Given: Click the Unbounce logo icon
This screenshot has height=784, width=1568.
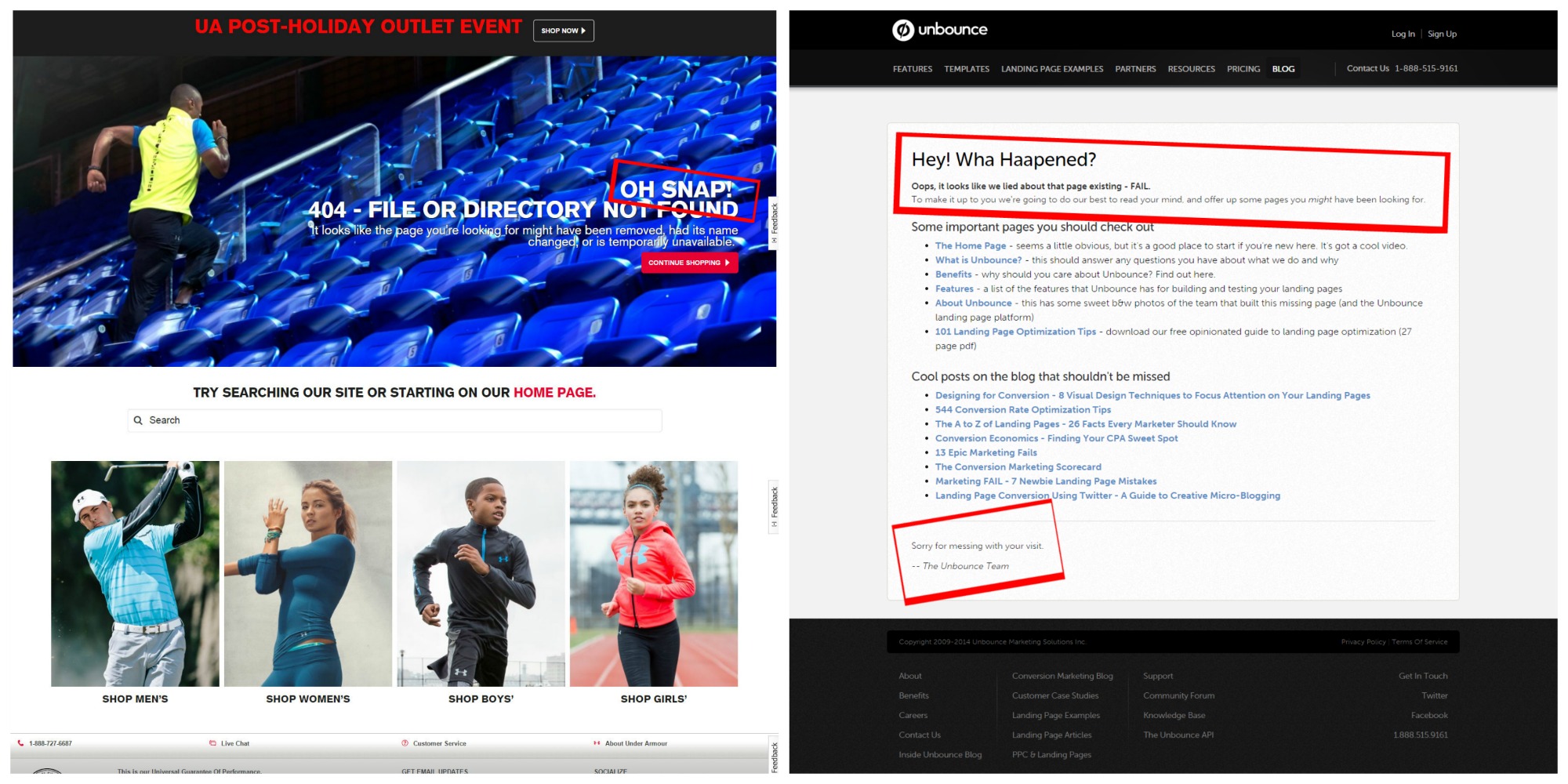Looking at the screenshot, I should [x=903, y=30].
